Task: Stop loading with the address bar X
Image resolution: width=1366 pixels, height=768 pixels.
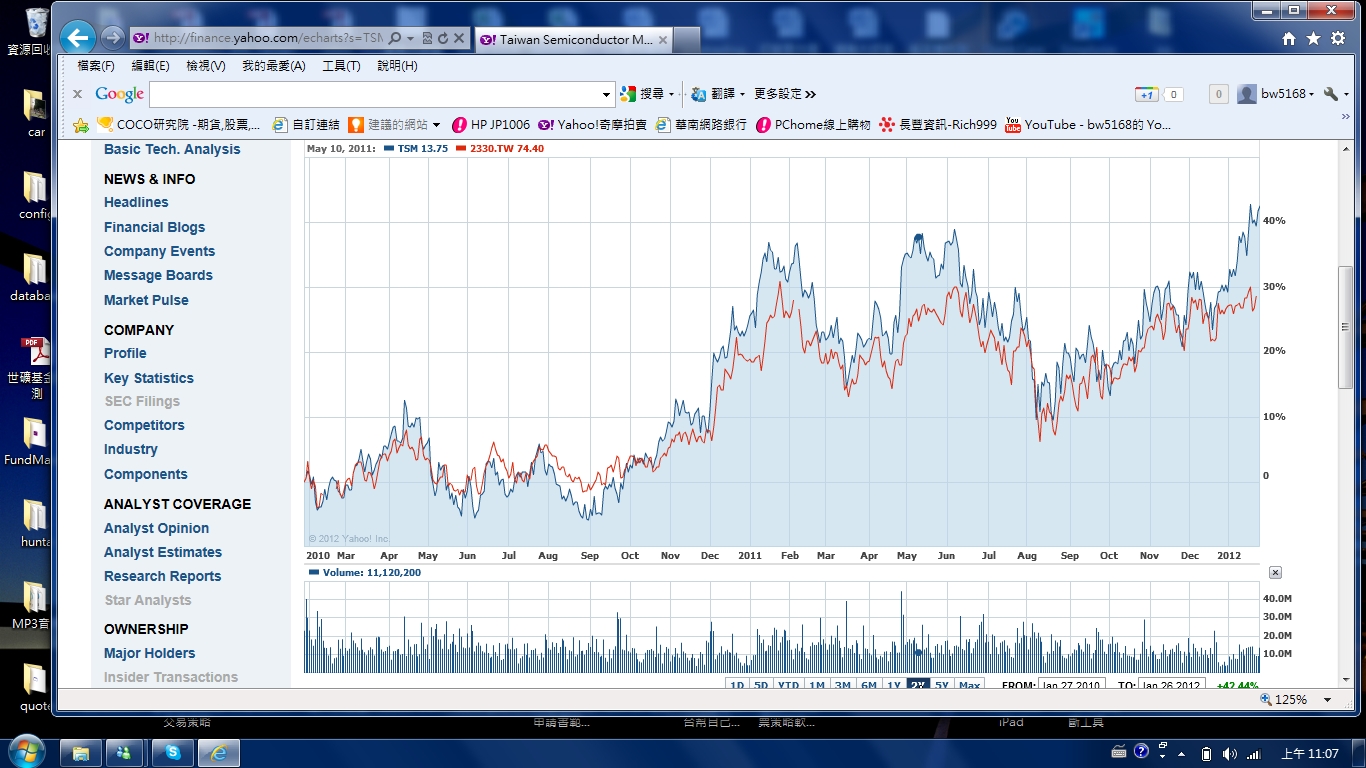Action: [459, 38]
